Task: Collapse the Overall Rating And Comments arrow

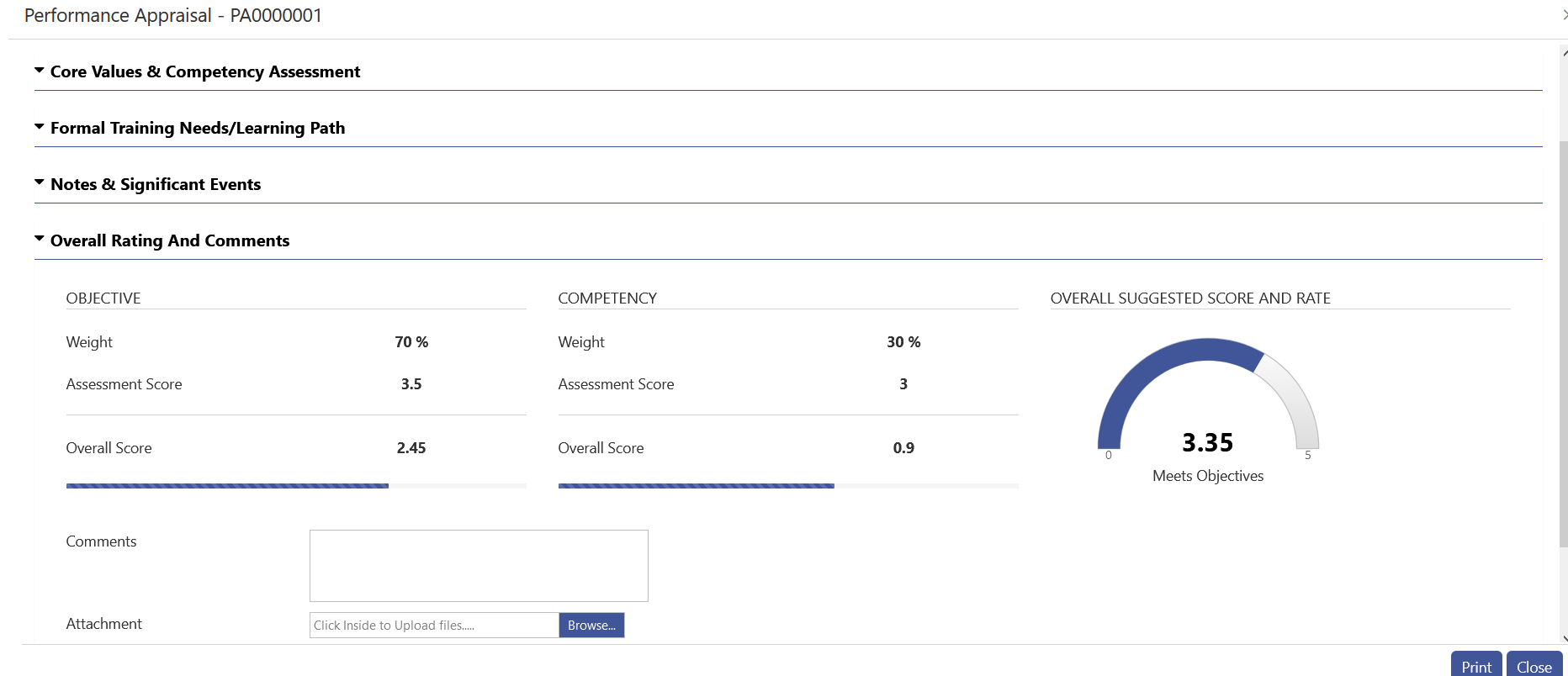Action: click(39, 239)
